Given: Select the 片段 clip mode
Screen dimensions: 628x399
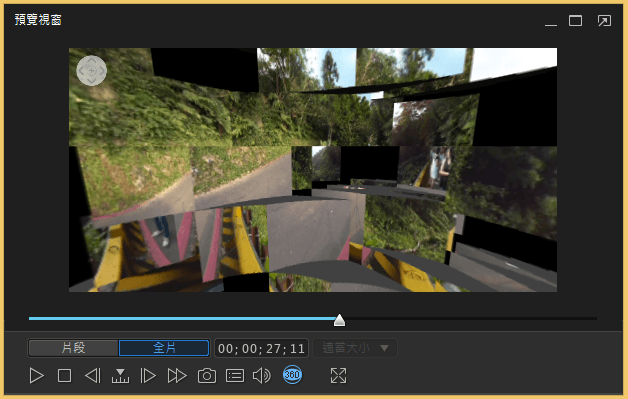Looking at the screenshot, I should [73, 348].
